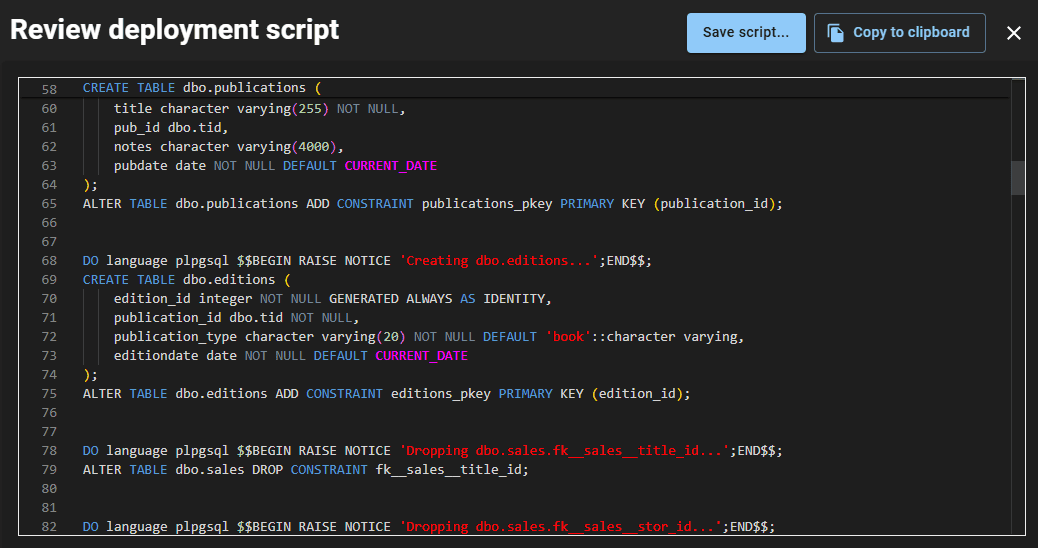
Task: Click the Copy to clipboard button
Action: 900,33
